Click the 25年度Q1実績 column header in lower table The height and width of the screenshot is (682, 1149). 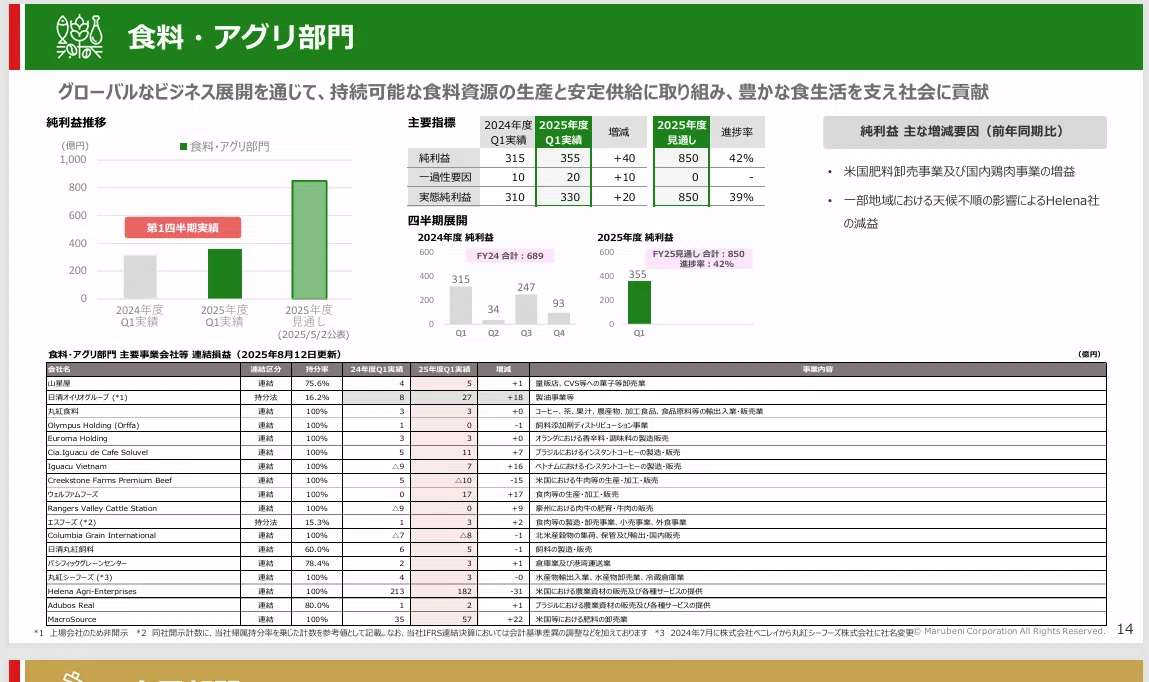[444, 369]
